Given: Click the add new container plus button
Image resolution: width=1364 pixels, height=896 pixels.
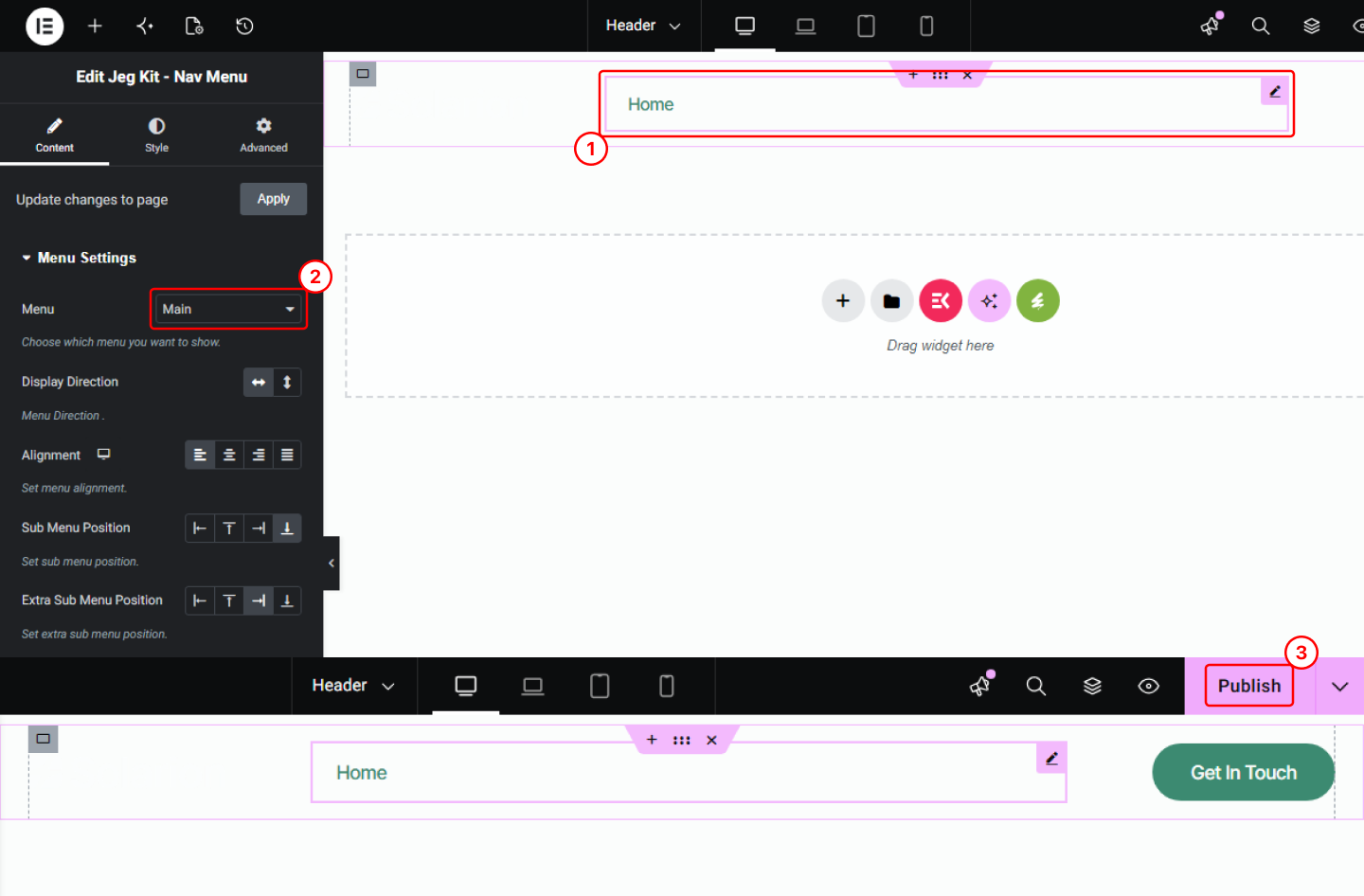Looking at the screenshot, I should pyautogui.click(x=843, y=301).
